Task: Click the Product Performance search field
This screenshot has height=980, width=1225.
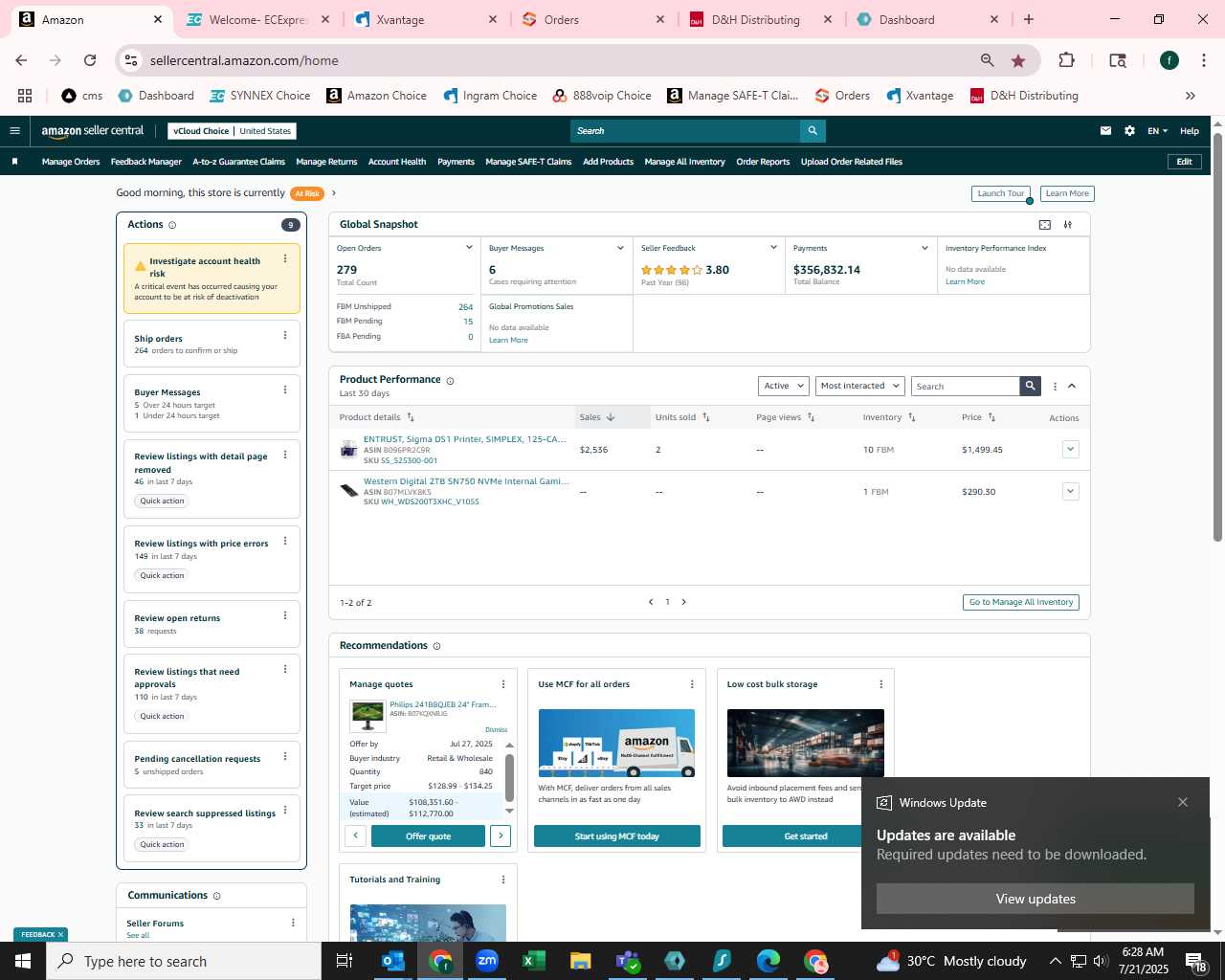Action: (x=965, y=386)
